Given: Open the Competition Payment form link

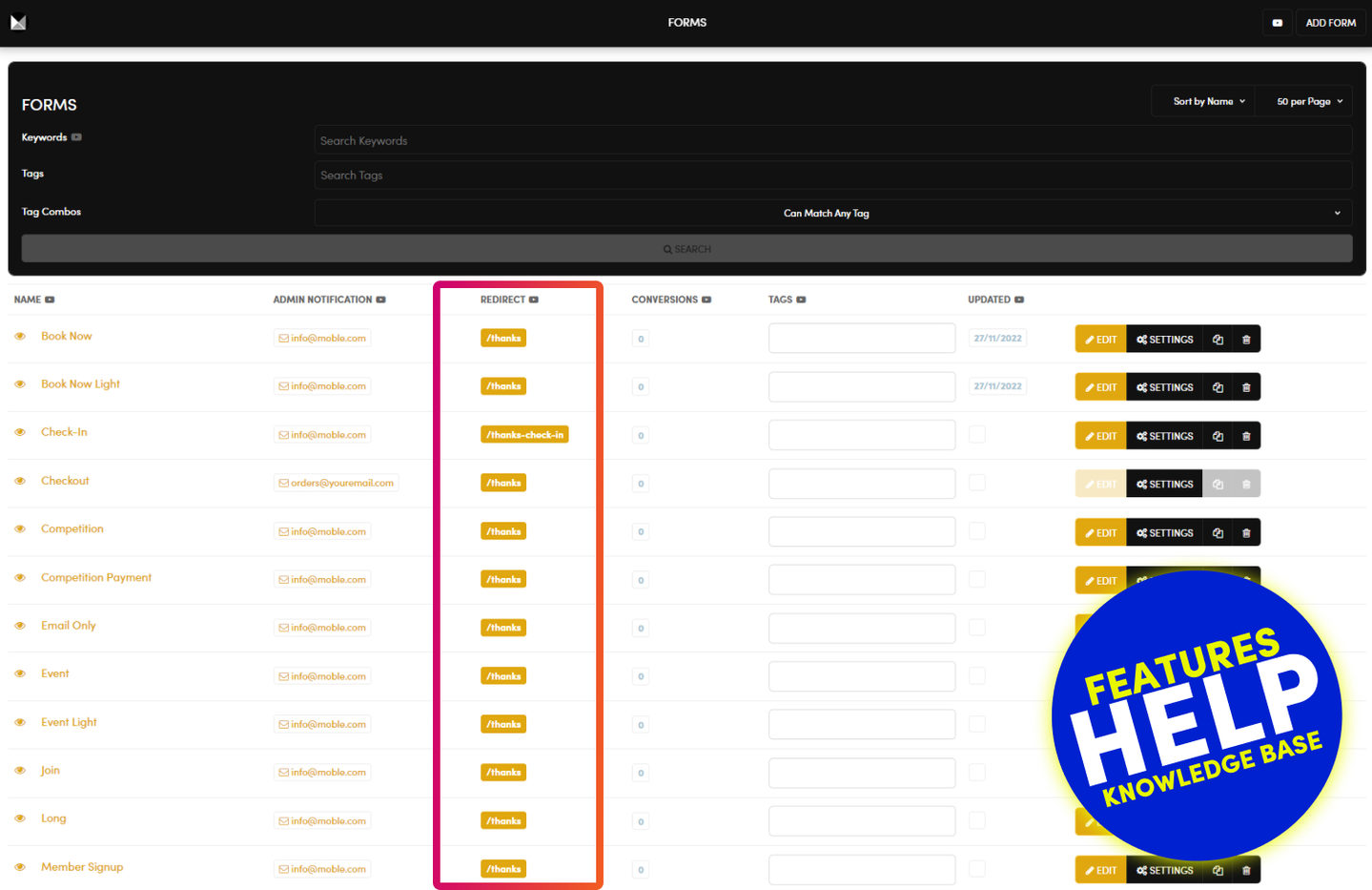Looking at the screenshot, I should tap(96, 578).
